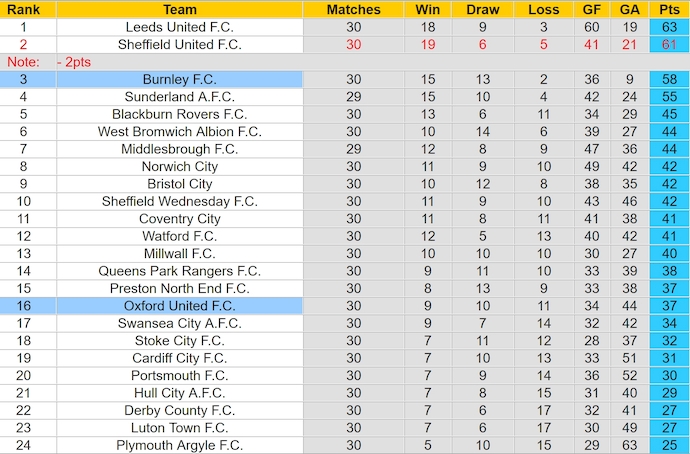Sort by the Matches column header
Screen dimensions: 690x454
coord(353,9)
